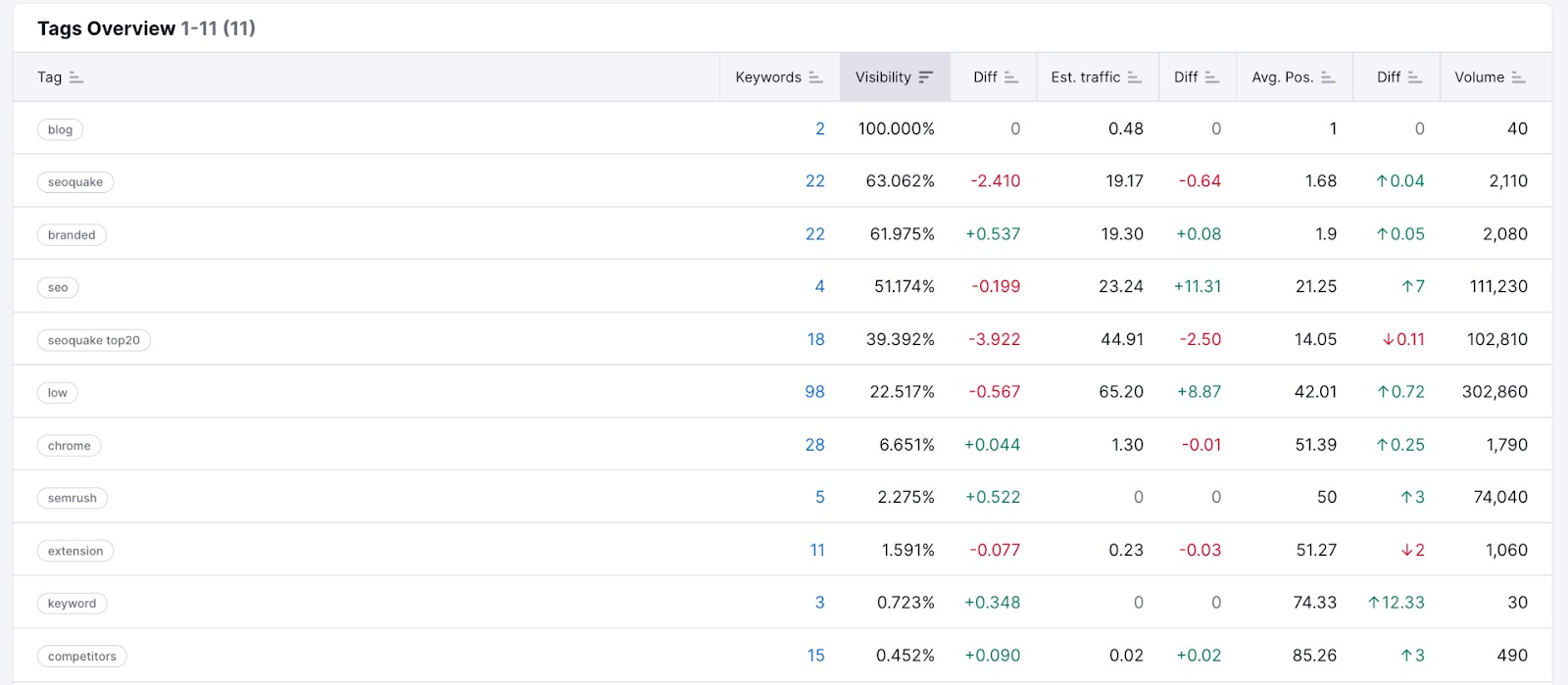Select traffic diff +8.87
The image size is (1568, 685).
pos(1200,392)
